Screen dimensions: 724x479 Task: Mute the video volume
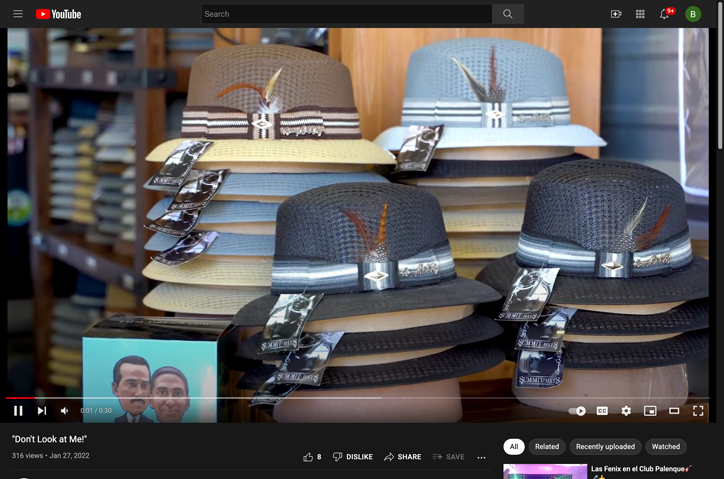(65, 411)
